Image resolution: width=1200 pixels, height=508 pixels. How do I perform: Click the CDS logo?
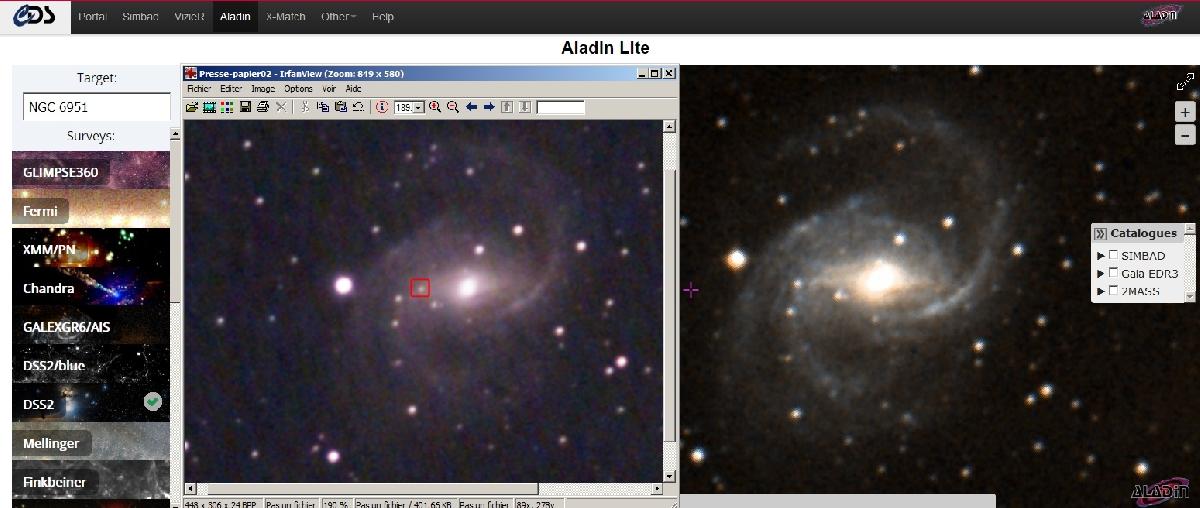point(35,17)
